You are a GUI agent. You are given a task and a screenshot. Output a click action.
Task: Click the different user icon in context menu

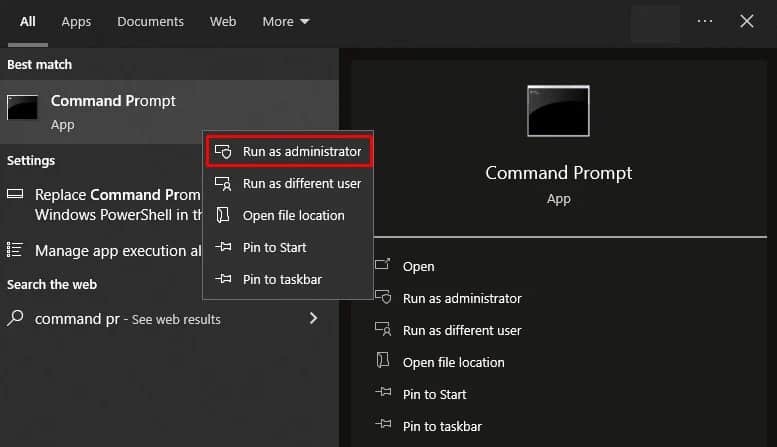[x=223, y=183]
